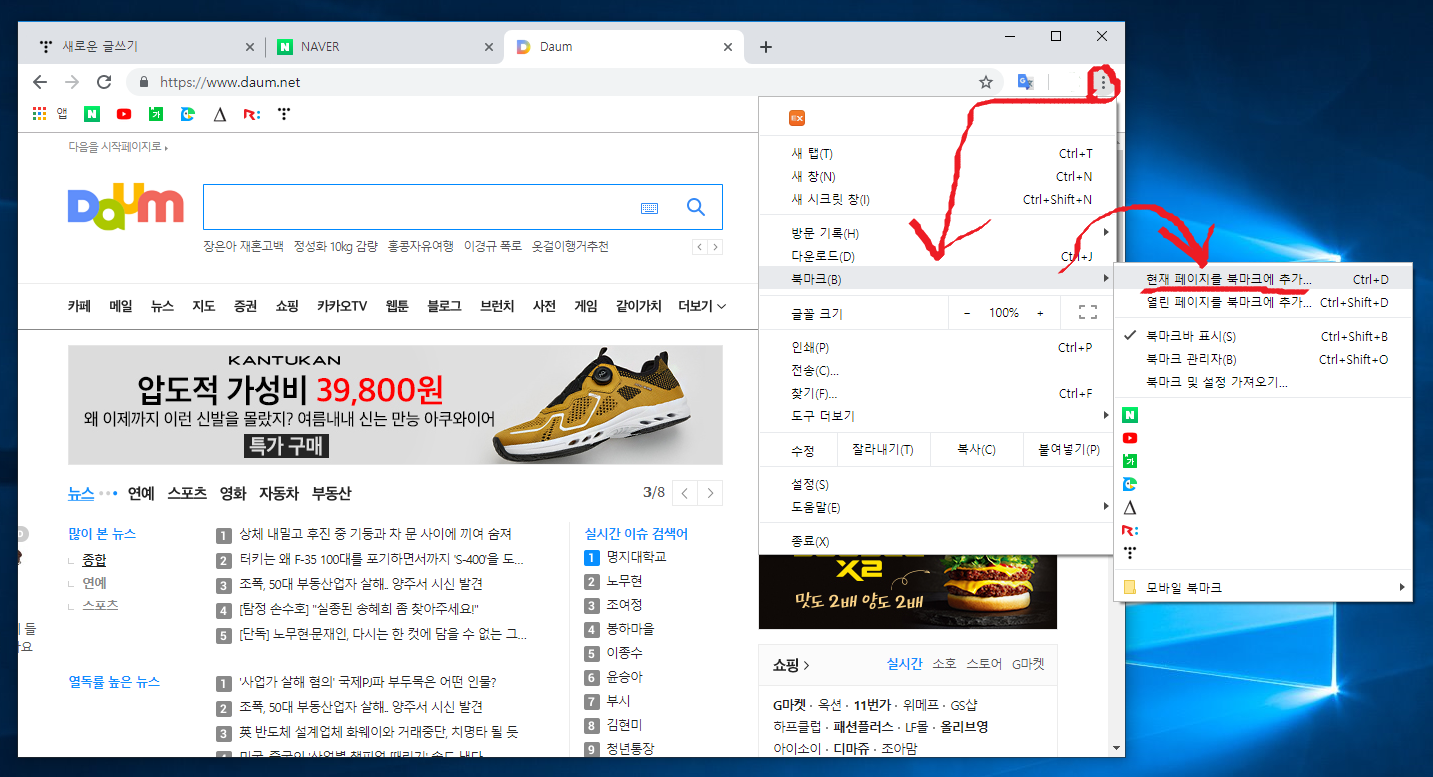Open the on-screen keyboard icon in search box

(649, 208)
